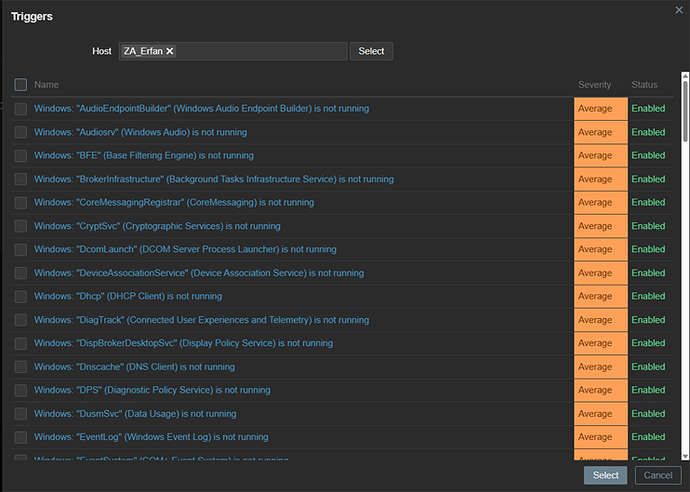Screen dimensions: 690x492
Task: Click the trigger list vertical scrollbar thumb
Action: pos(685,111)
